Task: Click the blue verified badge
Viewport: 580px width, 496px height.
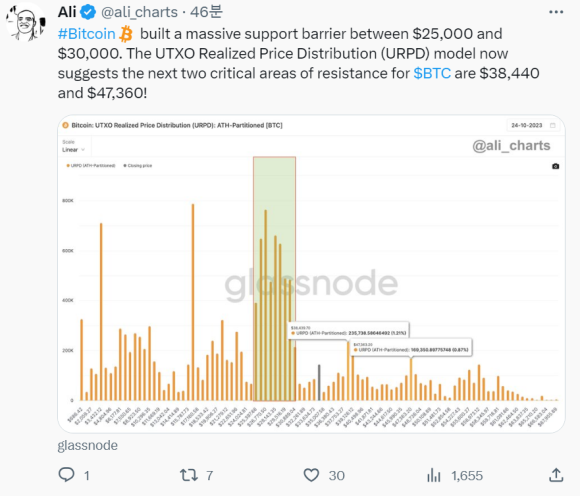Action: [x=88, y=12]
